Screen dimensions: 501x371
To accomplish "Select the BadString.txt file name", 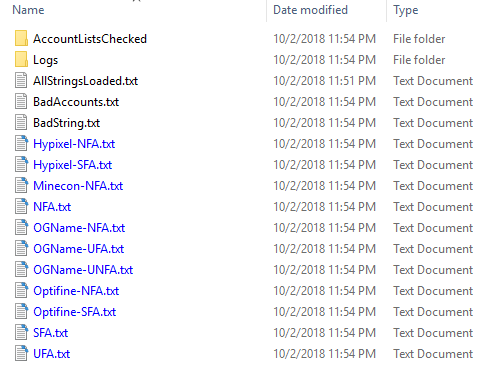I will tap(66, 123).
